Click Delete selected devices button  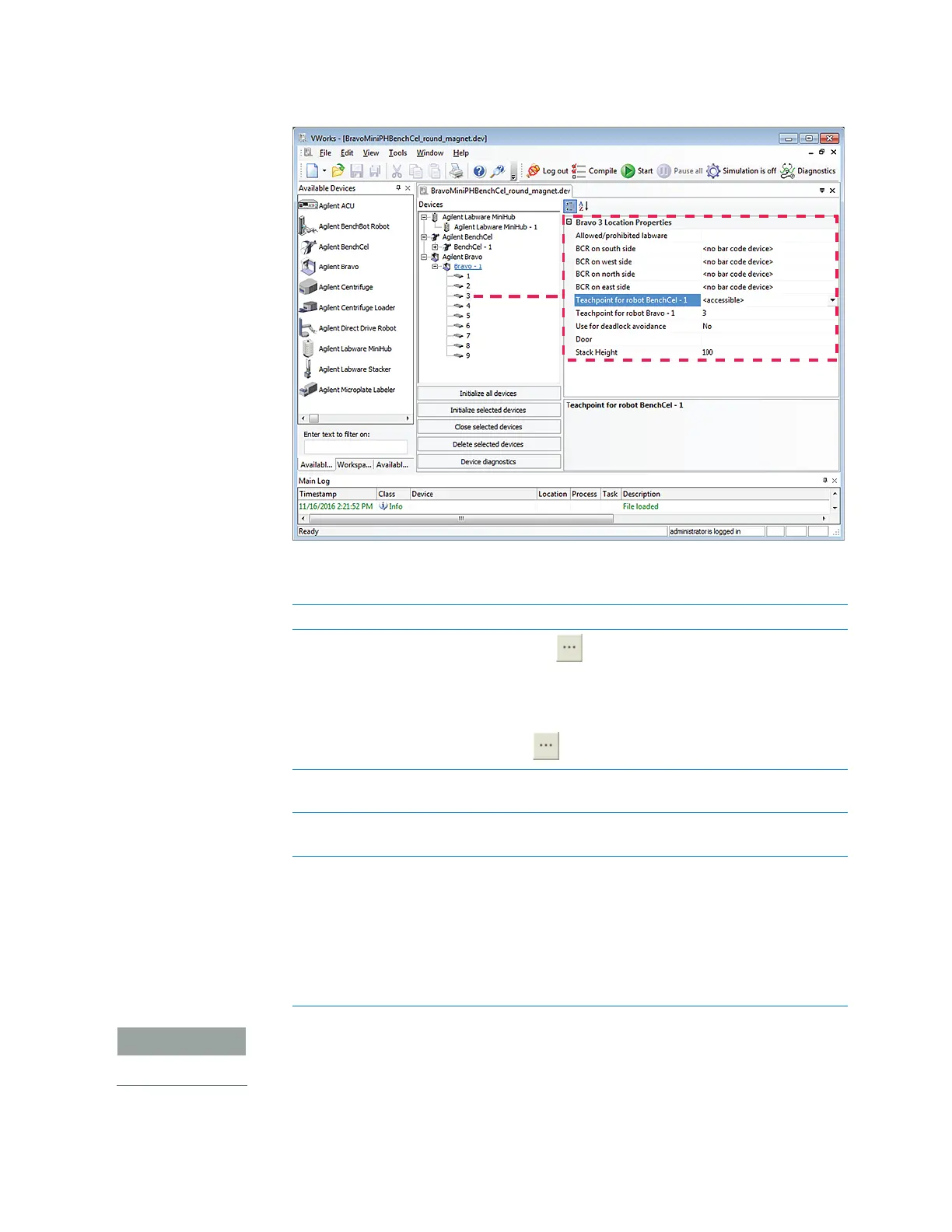488,445
